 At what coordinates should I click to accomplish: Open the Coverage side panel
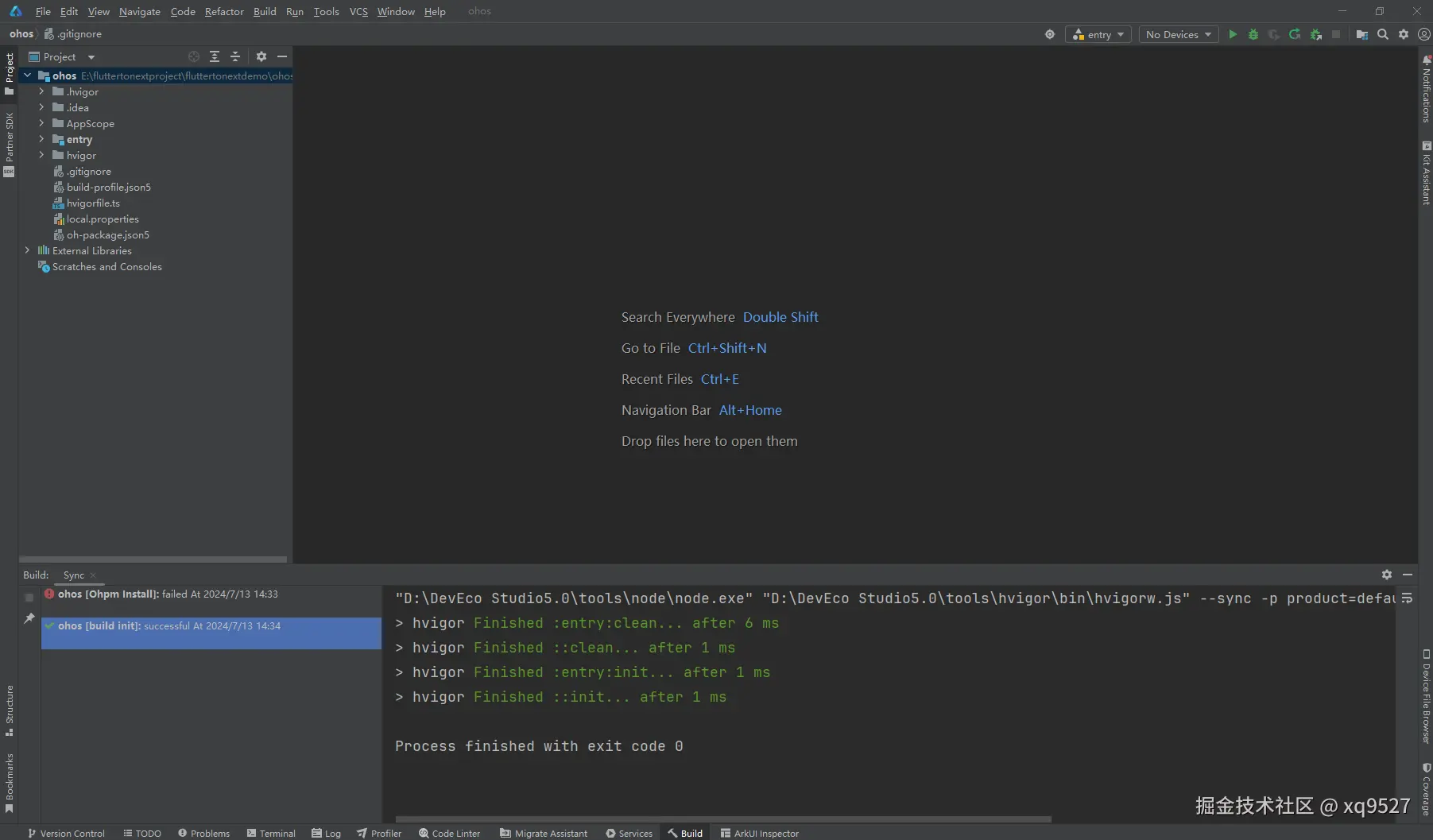tap(1426, 789)
